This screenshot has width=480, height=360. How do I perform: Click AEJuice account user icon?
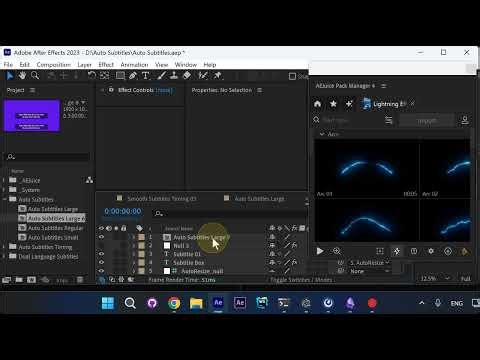[465, 120]
